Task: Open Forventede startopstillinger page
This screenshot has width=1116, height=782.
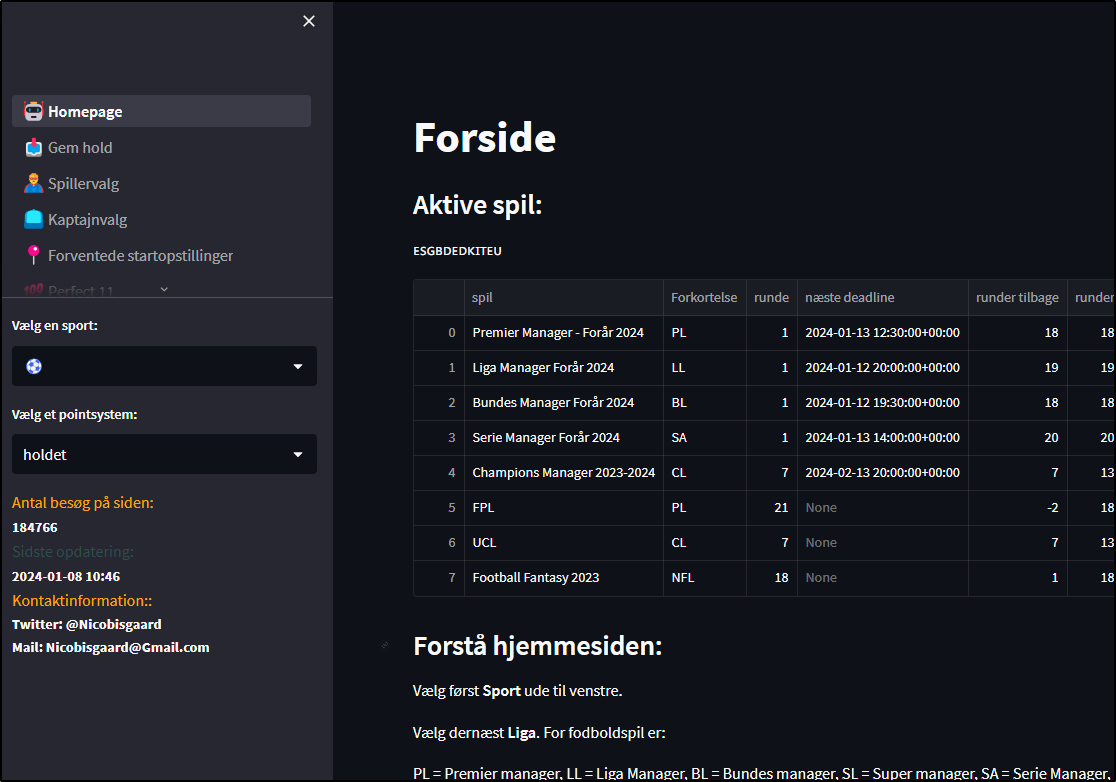Action: 162,255
